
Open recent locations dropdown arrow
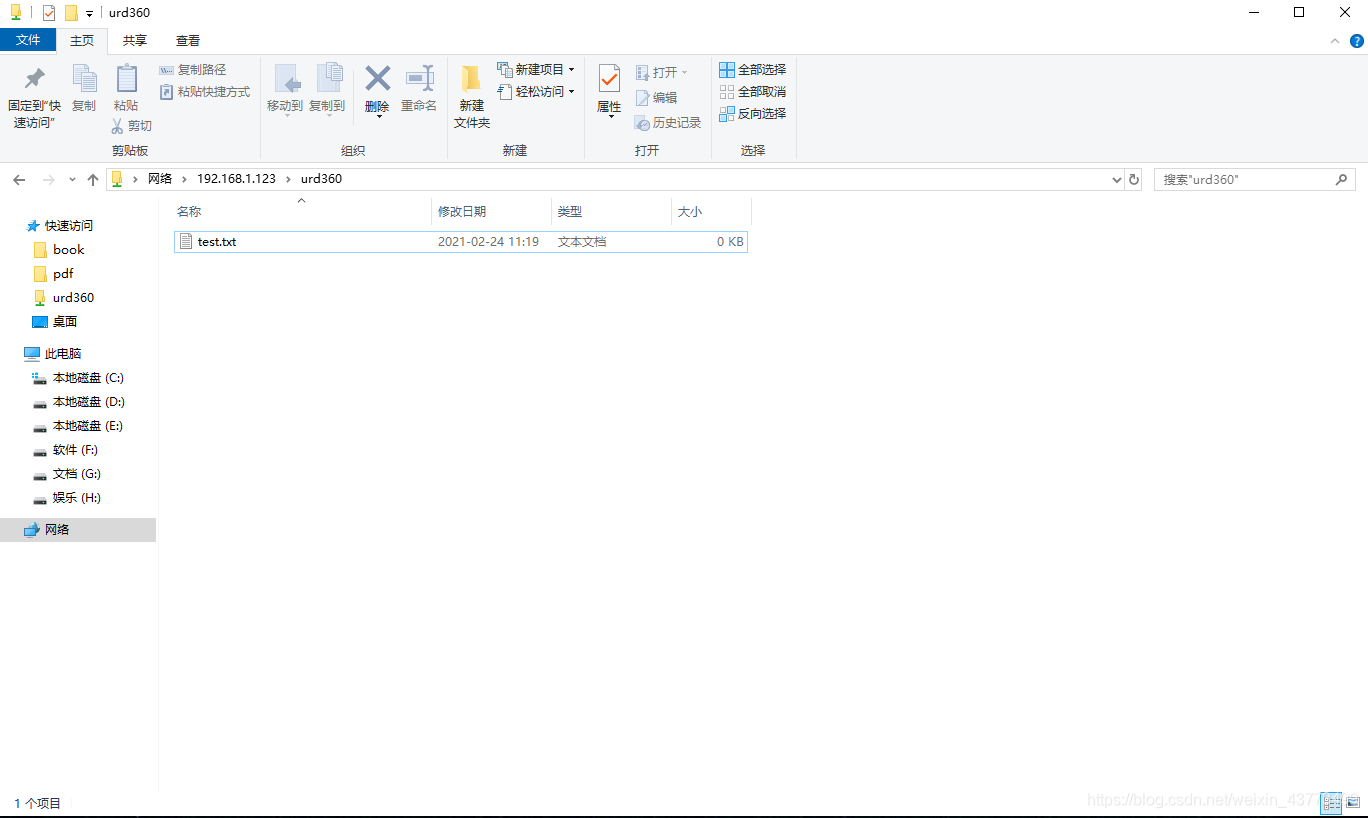coord(72,180)
